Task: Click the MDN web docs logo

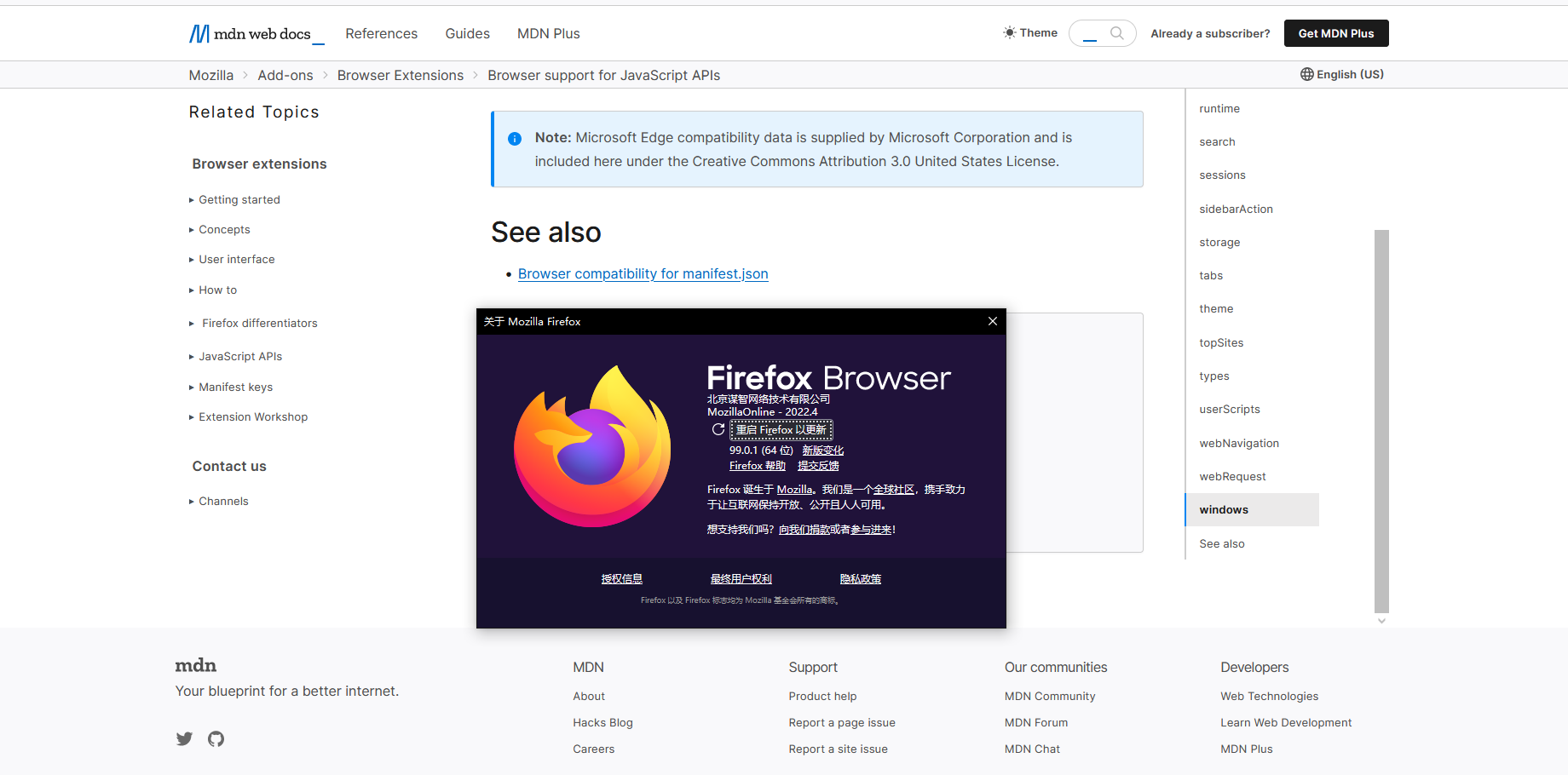Action: point(257,34)
